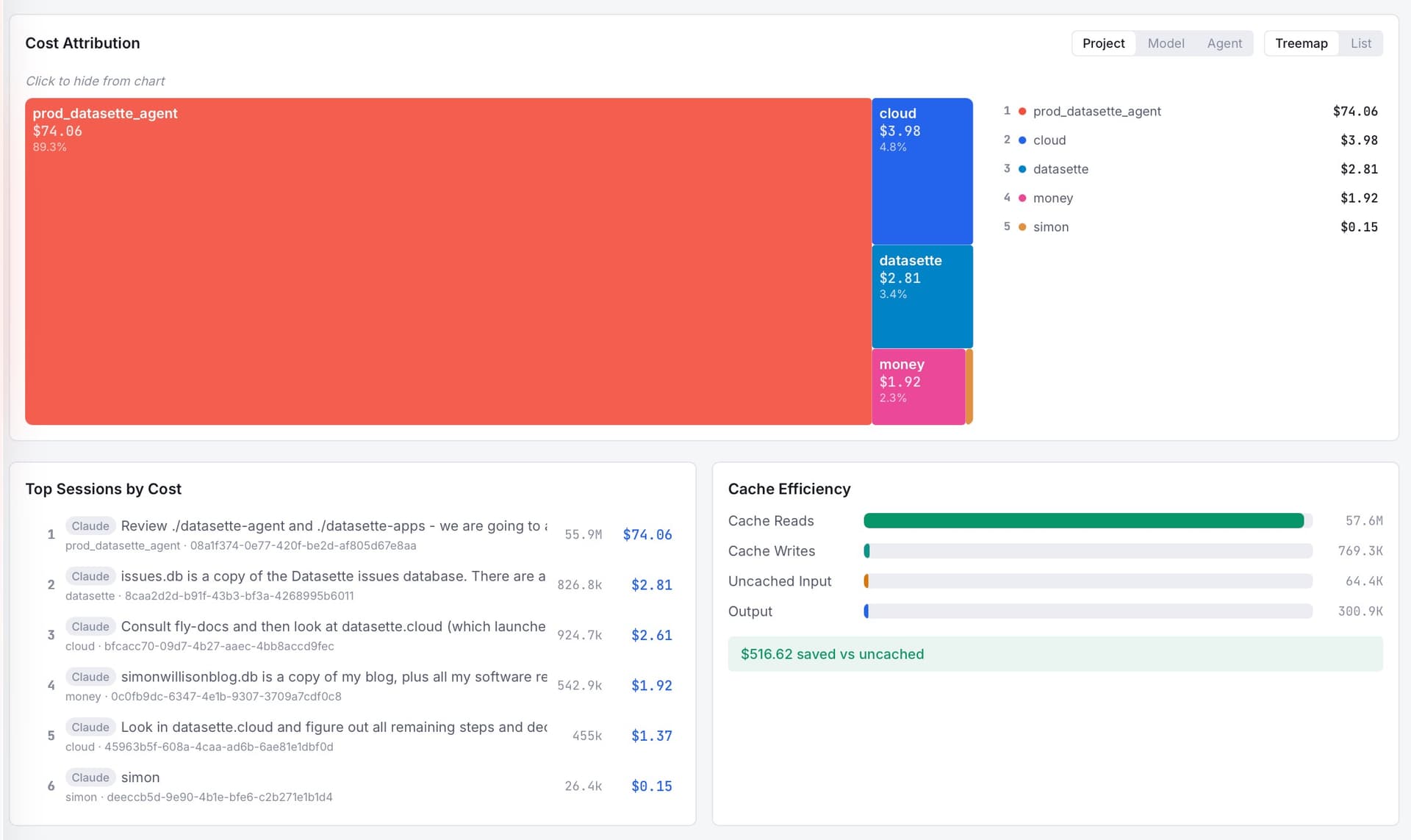The height and width of the screenshot is (840, 1411).
Task: Toggle cloud legend entry
Action: 1191,140
